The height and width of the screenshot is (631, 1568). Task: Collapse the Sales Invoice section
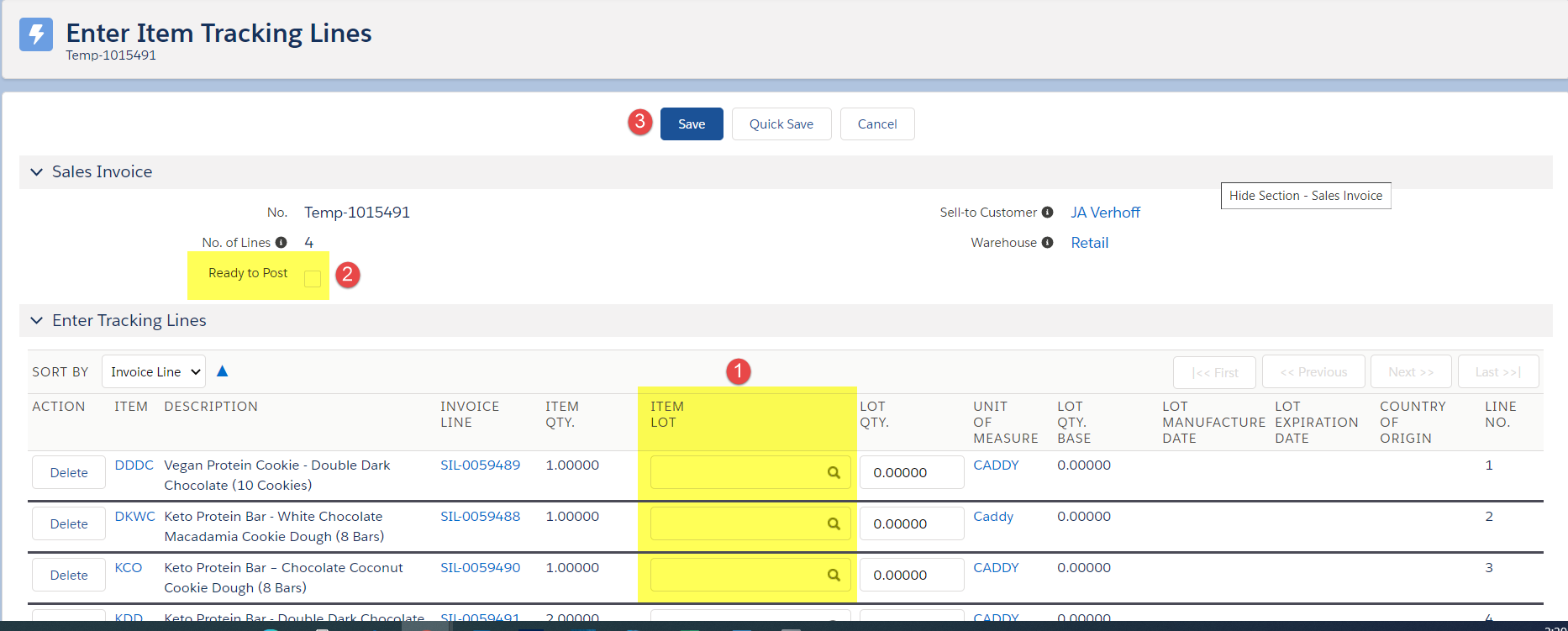click(36, 171)
